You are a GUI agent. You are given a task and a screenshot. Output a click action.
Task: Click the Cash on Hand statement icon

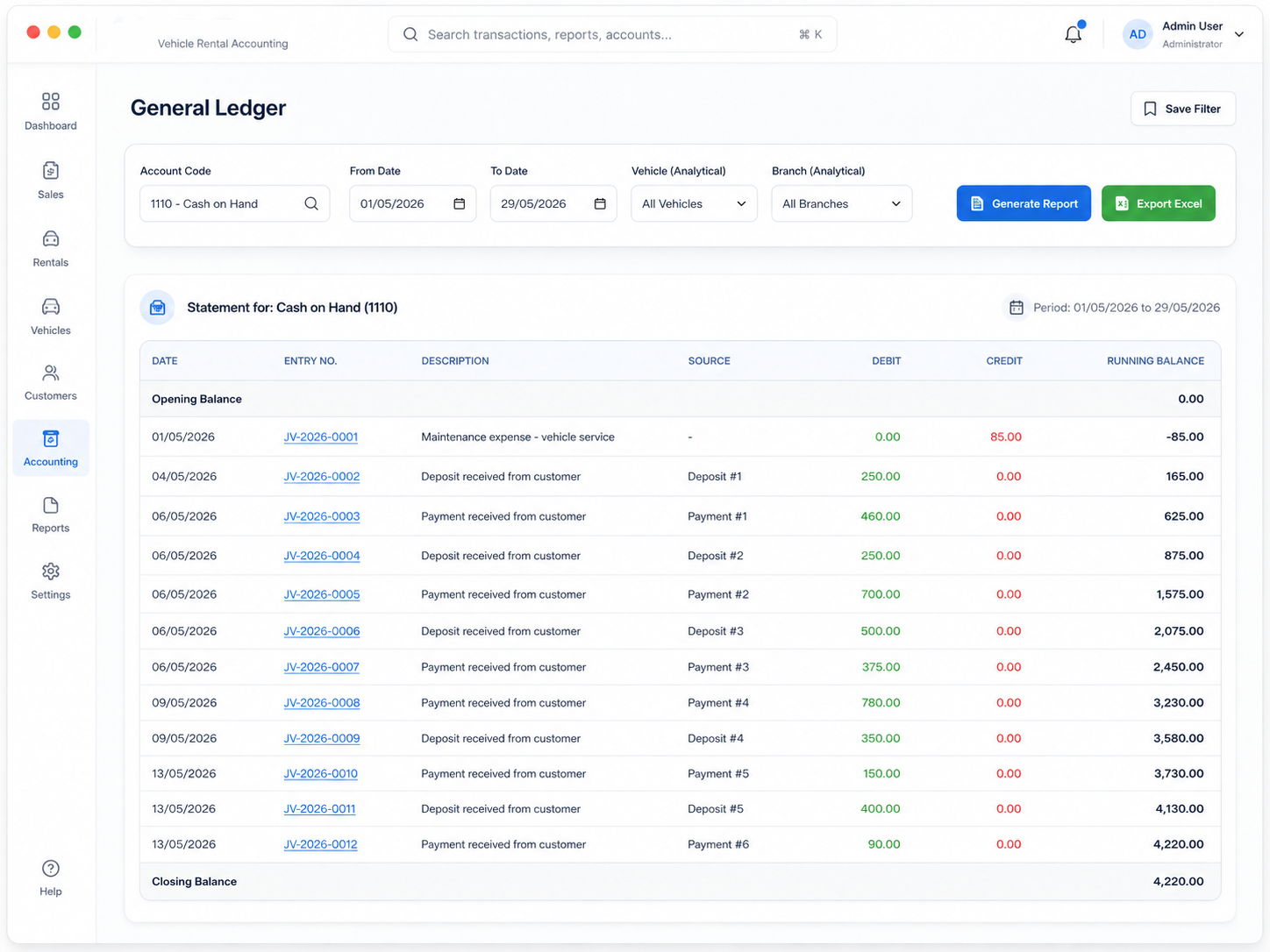(x=158, y=308)
